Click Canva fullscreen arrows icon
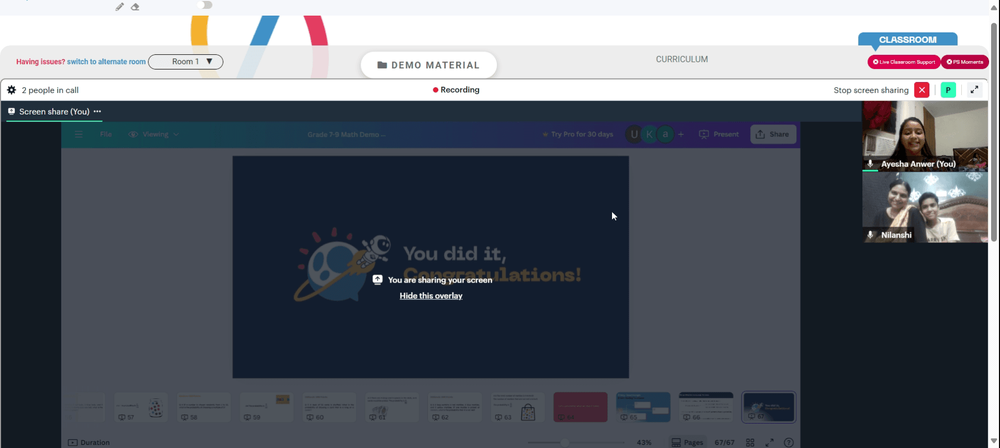The width and height of the screenshot is (1000, 448). (770, 442)
